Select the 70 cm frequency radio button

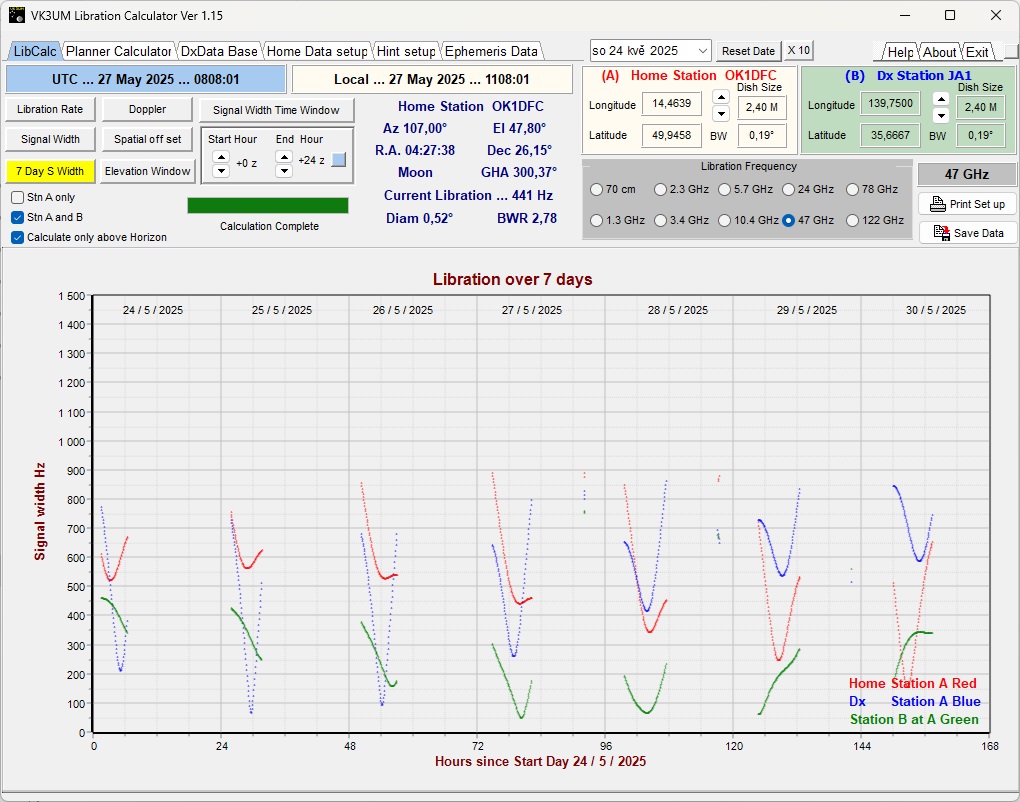[x=597, y=189]
